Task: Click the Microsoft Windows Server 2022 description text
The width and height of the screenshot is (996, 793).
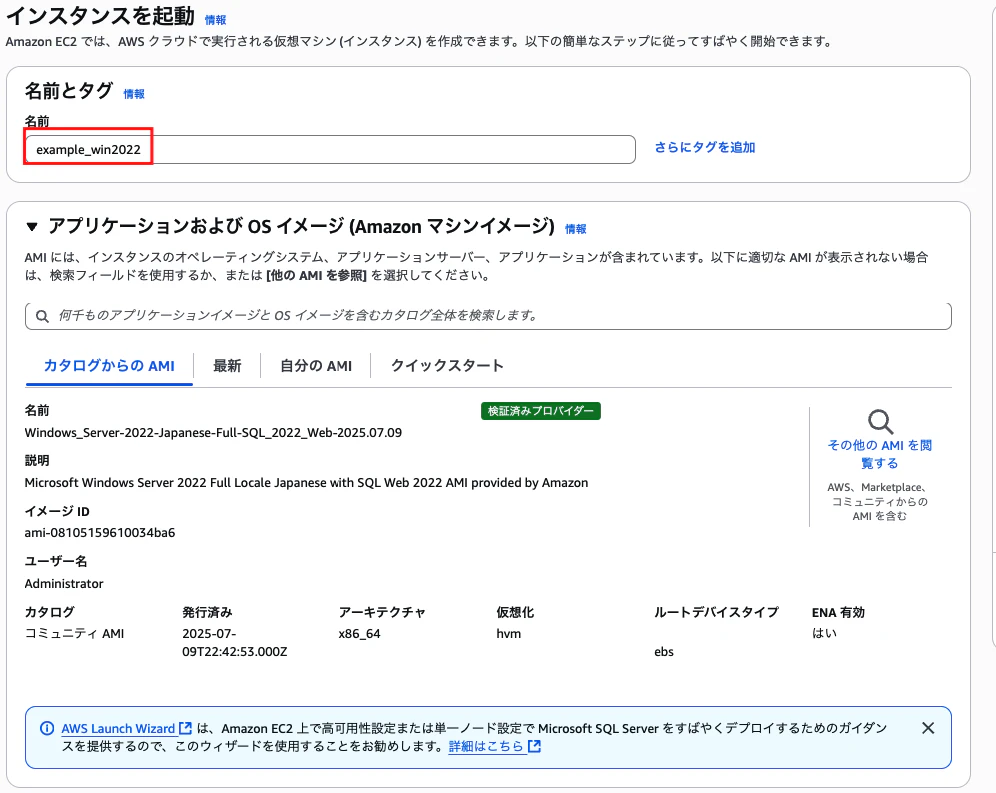Action: click(x=306, y=483)
